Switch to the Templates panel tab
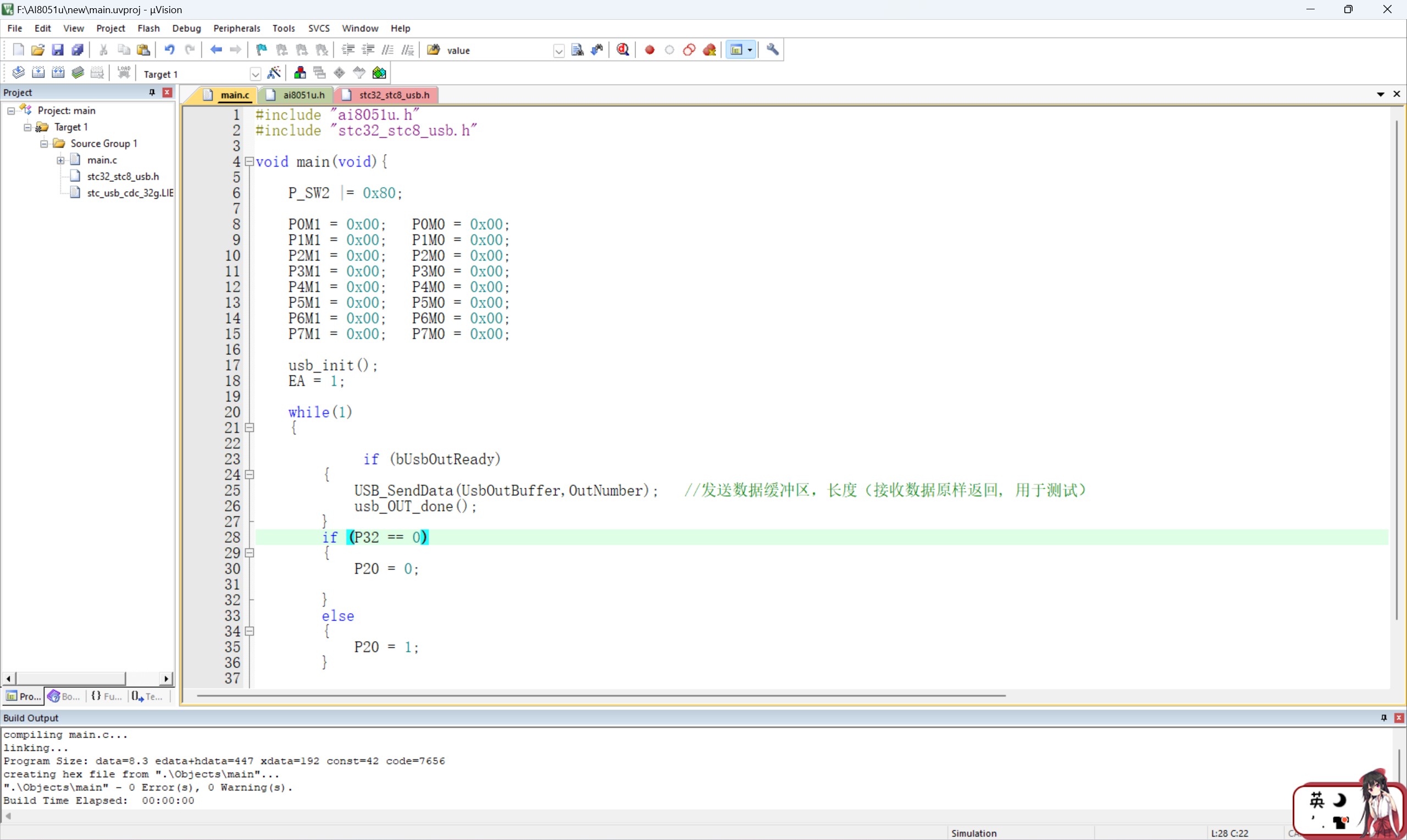The width and height of the screenshot is (1407, 840). pyautogui.click(x=147, y=696)
